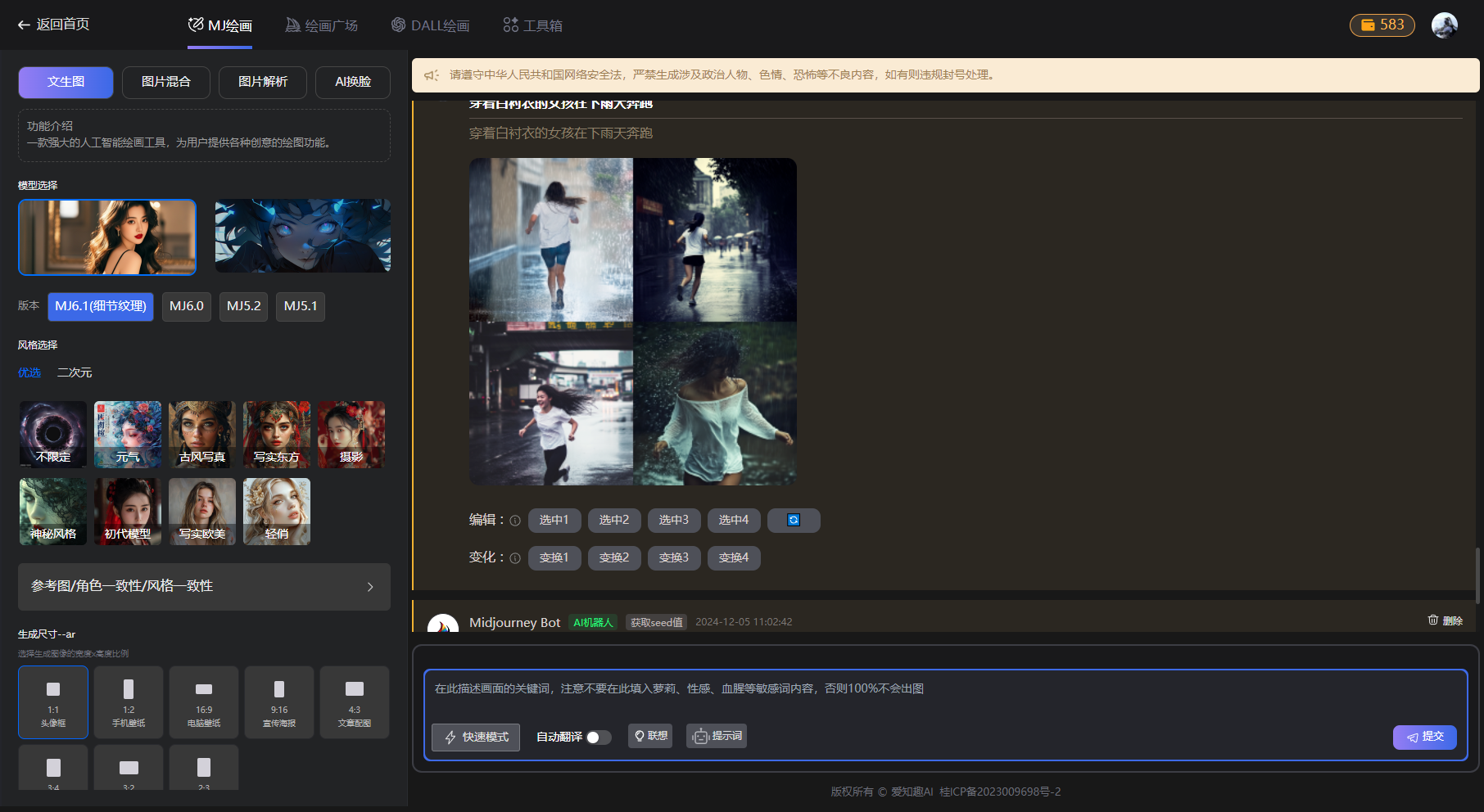
Task: Open the user avatar profile
Action: 1445,25
